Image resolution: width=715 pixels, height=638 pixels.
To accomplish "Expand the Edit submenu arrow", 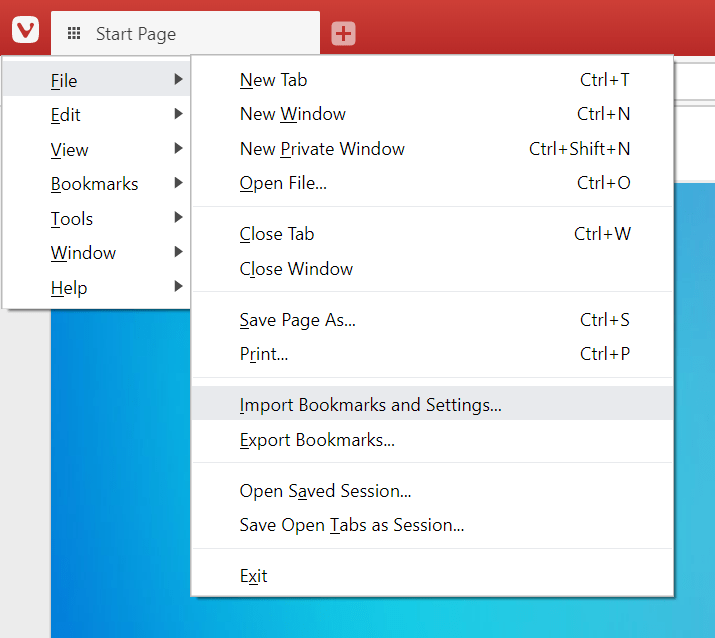I will 178,114.
